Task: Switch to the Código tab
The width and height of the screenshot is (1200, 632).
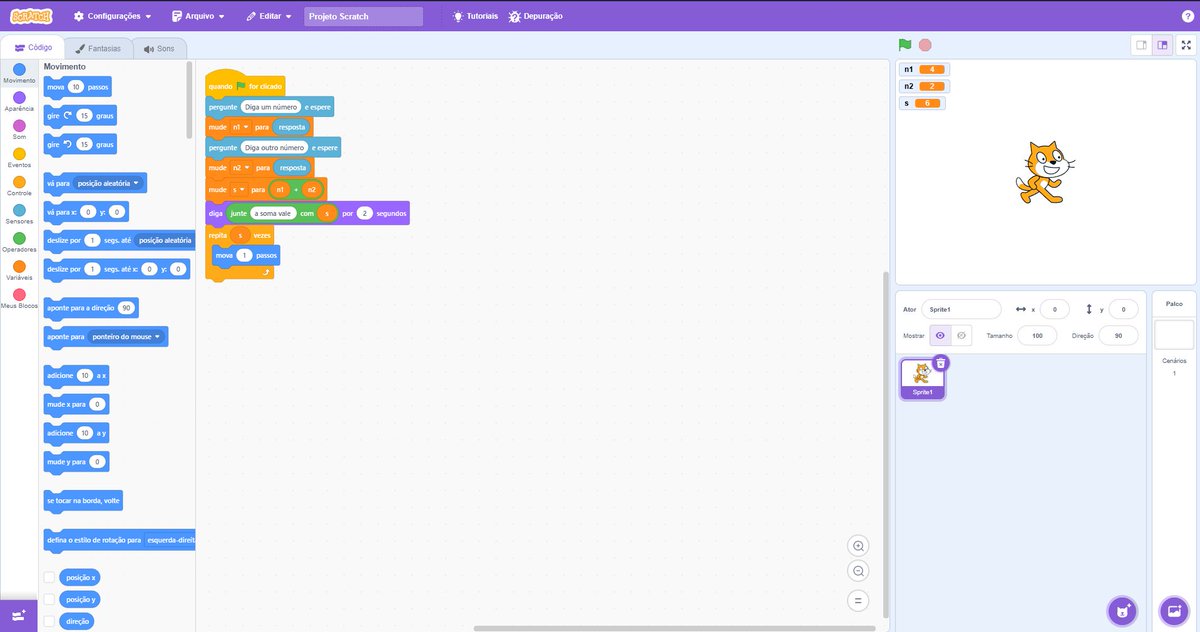Action: coord(33,47)
